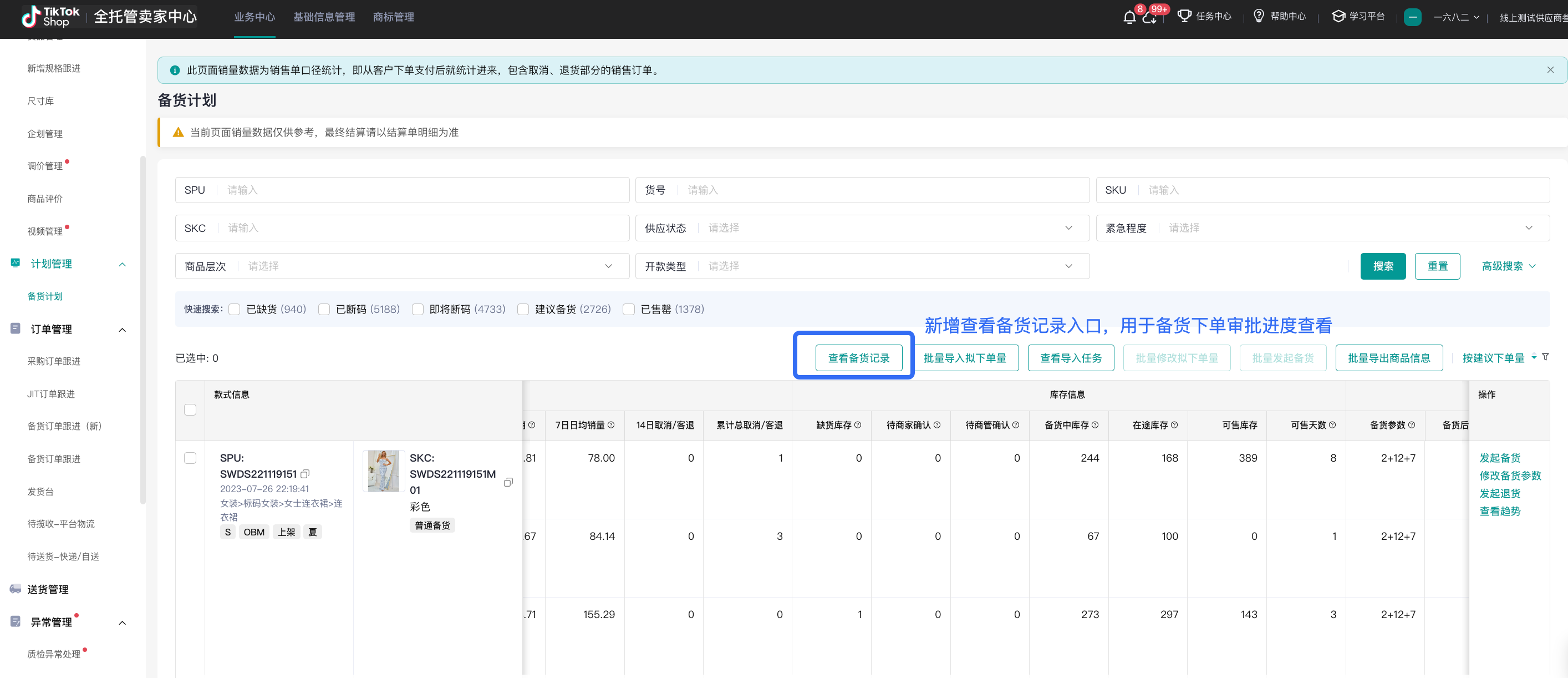Click help icon beside 缺货库存
Screen dimensions: 1568x678
(x=858, y=425)
